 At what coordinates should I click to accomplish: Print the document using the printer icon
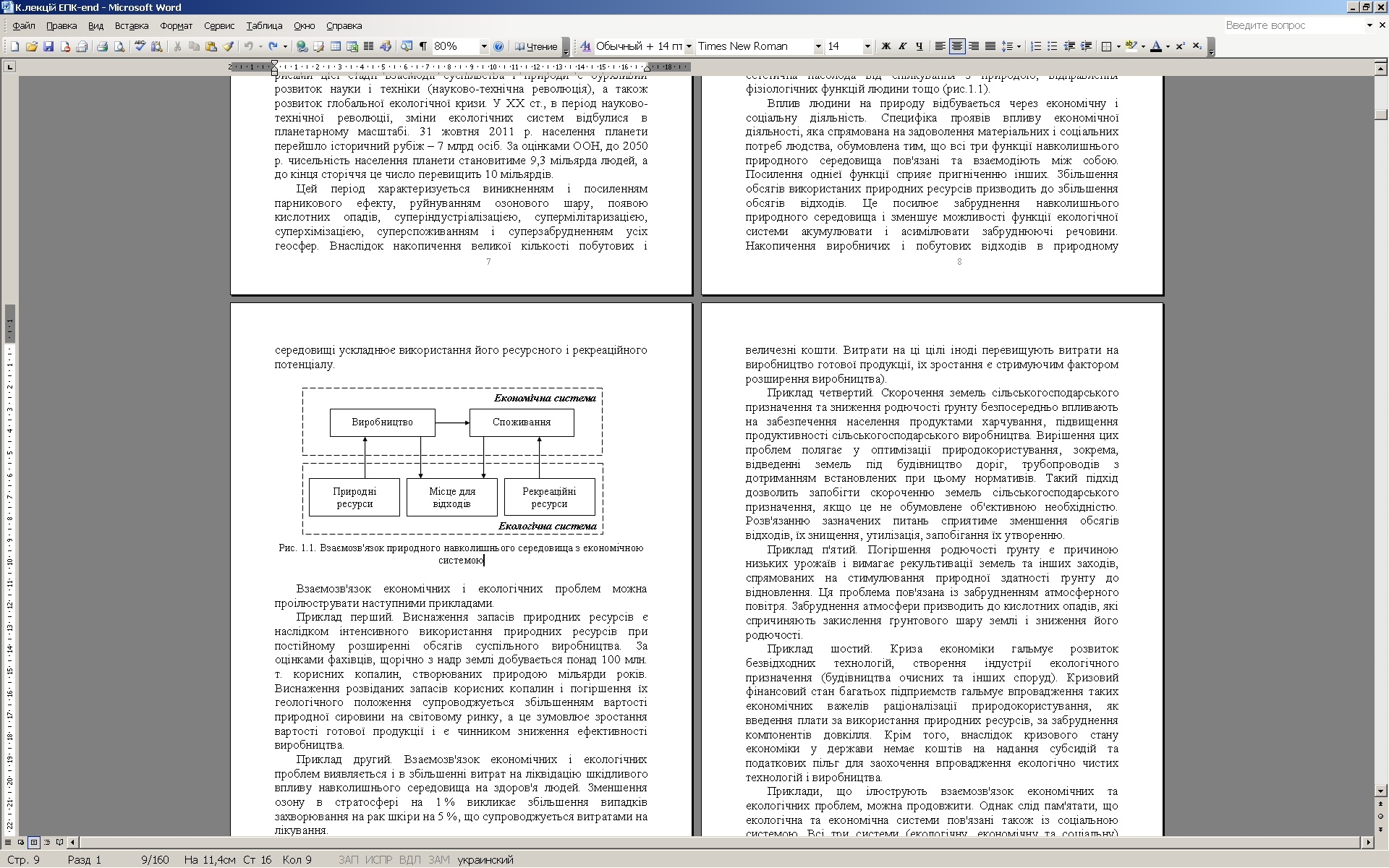(x=102, y=46)
